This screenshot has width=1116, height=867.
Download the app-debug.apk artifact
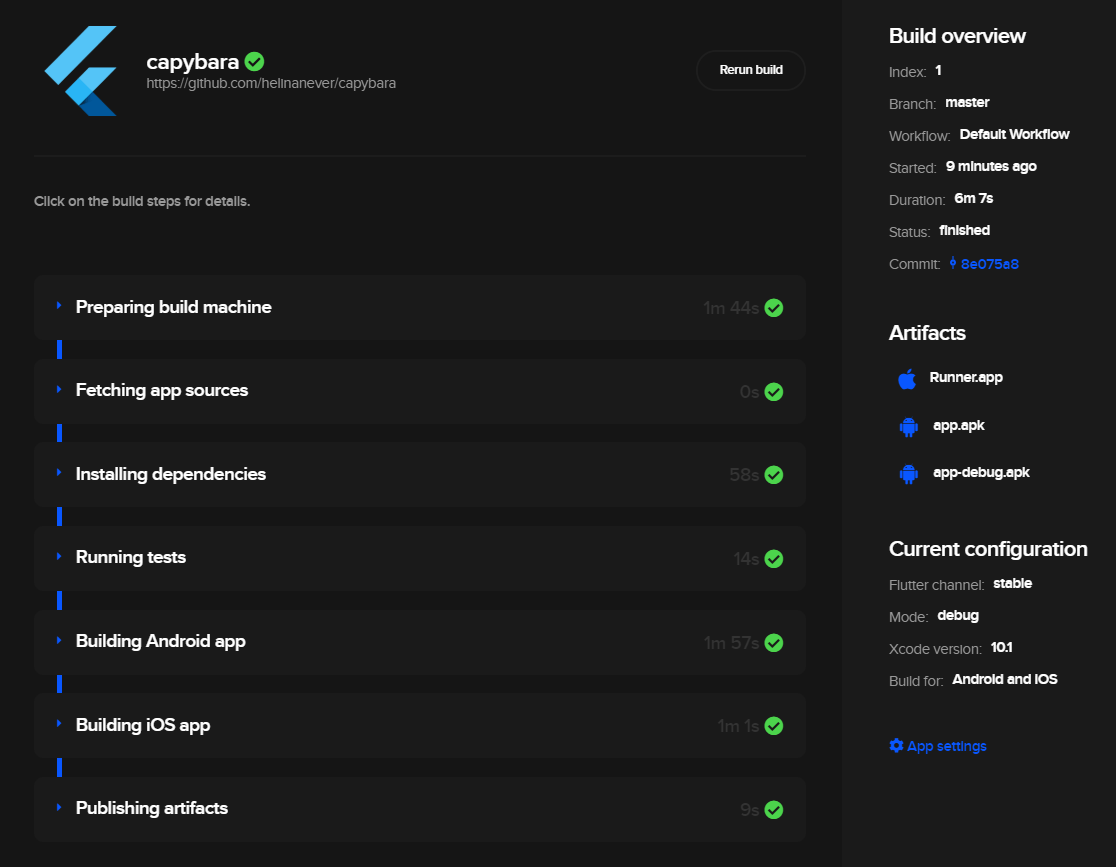click(x=981, y=473)
